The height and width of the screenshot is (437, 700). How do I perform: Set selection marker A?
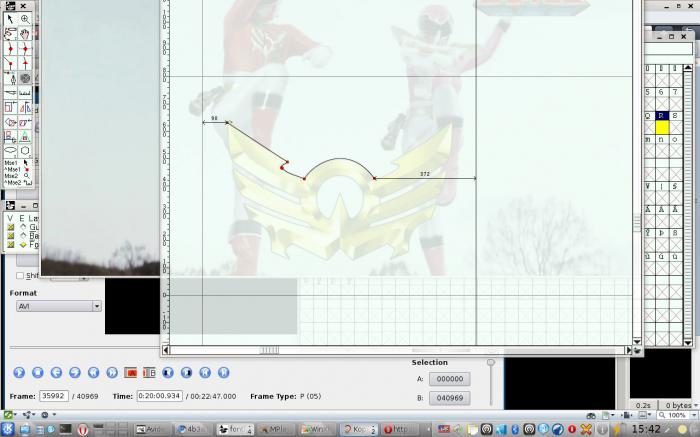pyautogui.click(x=130, y=372)
